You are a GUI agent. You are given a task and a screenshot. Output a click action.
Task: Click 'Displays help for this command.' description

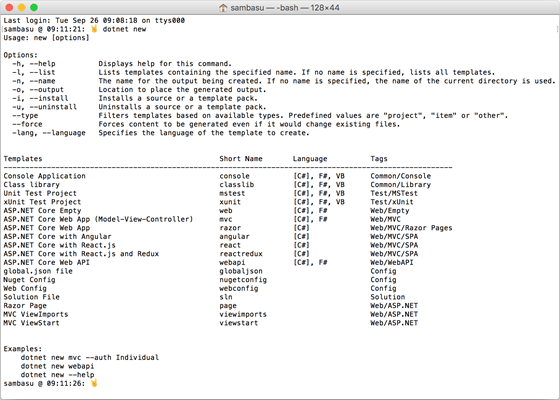click(165, 64)
